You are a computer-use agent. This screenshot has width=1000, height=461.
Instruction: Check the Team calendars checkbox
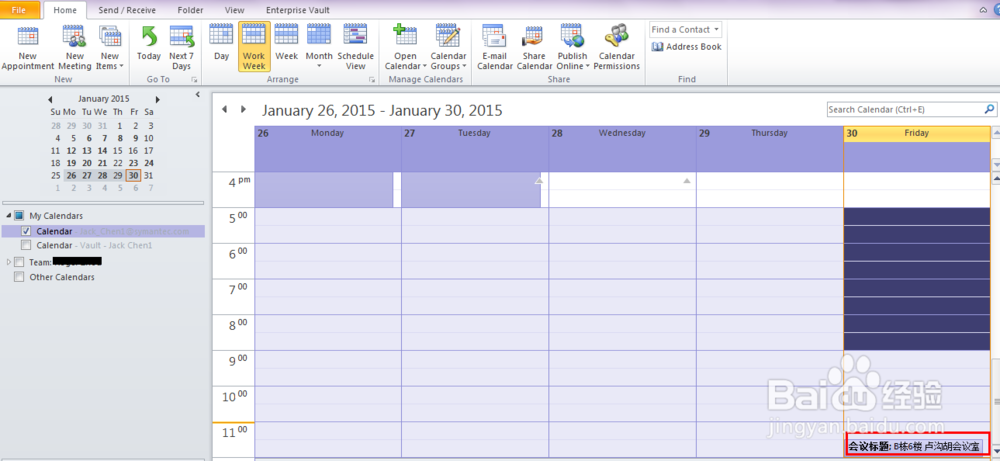pyautogui.click(x=18, y=262)
